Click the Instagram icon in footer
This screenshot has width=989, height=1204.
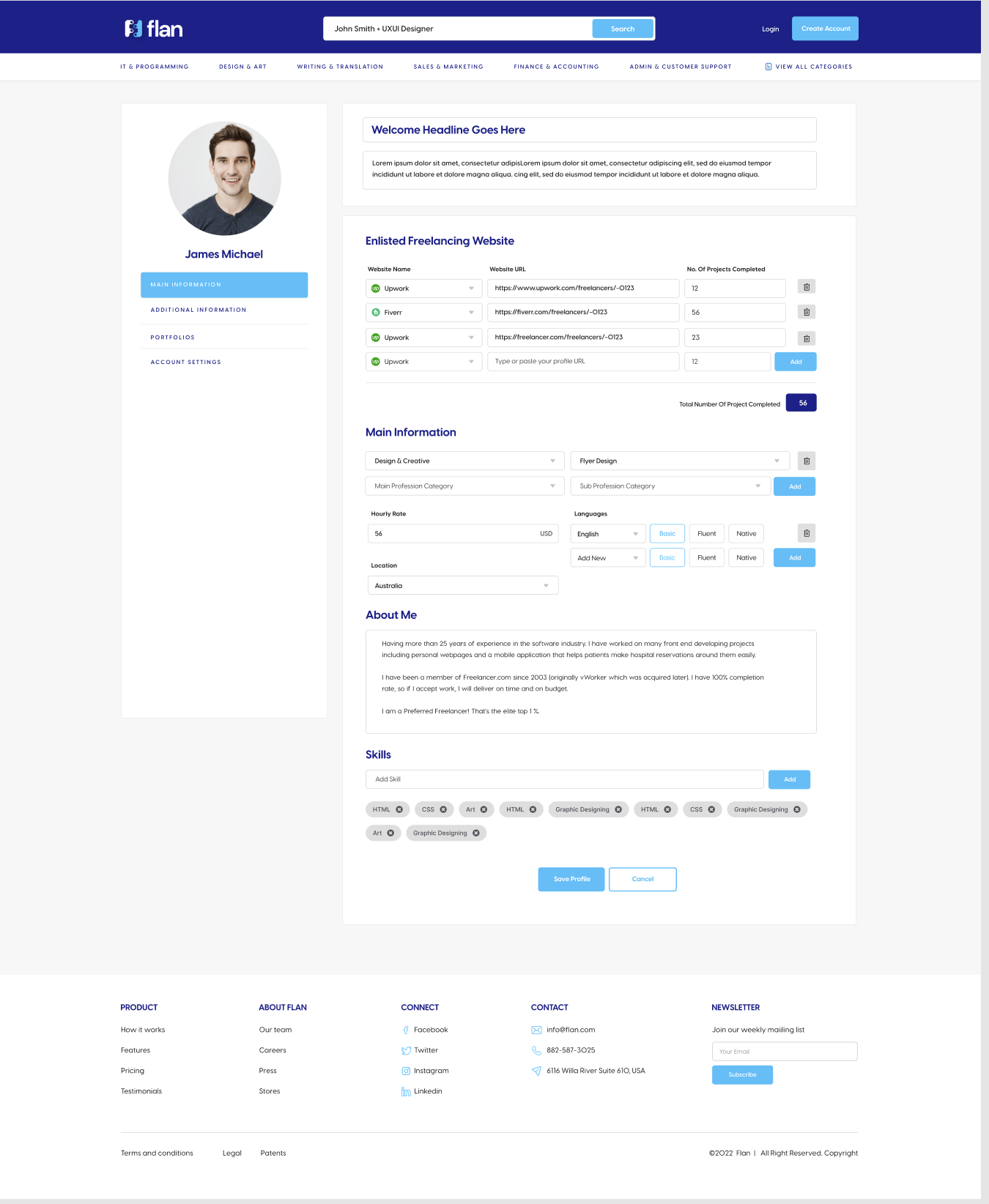click(x=406, y=1071)
